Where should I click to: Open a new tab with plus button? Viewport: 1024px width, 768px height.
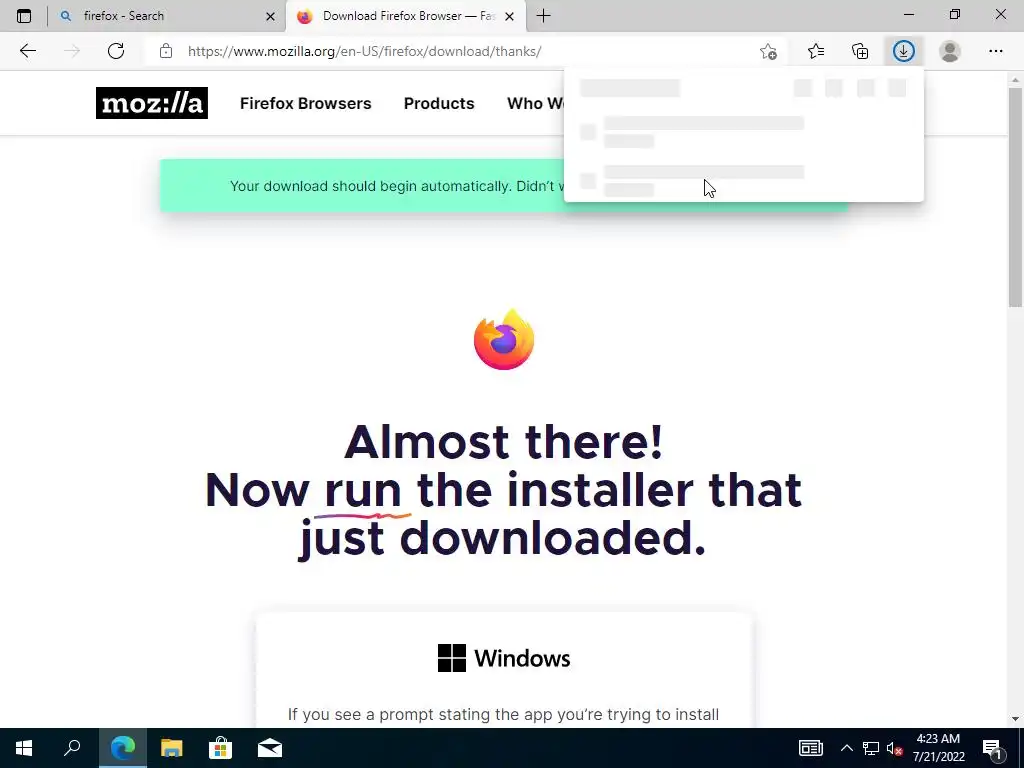pos(543,16)
